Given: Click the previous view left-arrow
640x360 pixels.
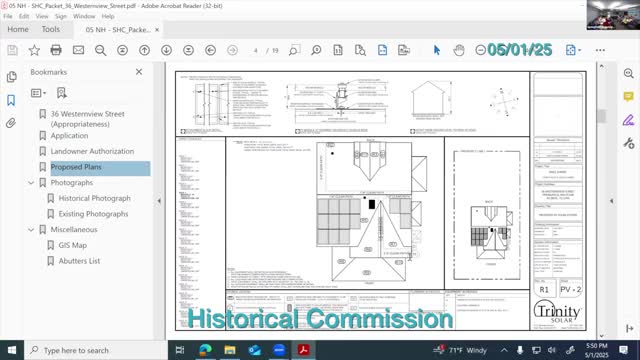Looking at the screenshot, I should pos(211,50).
